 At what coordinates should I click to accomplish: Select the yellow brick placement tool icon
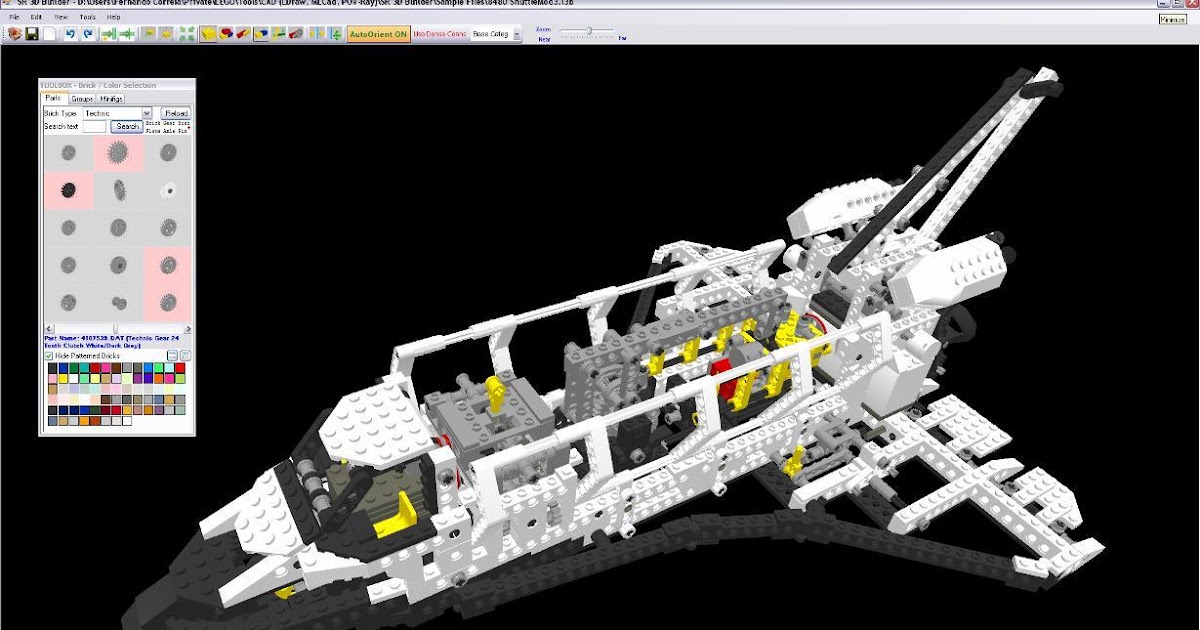pos(210,33)
